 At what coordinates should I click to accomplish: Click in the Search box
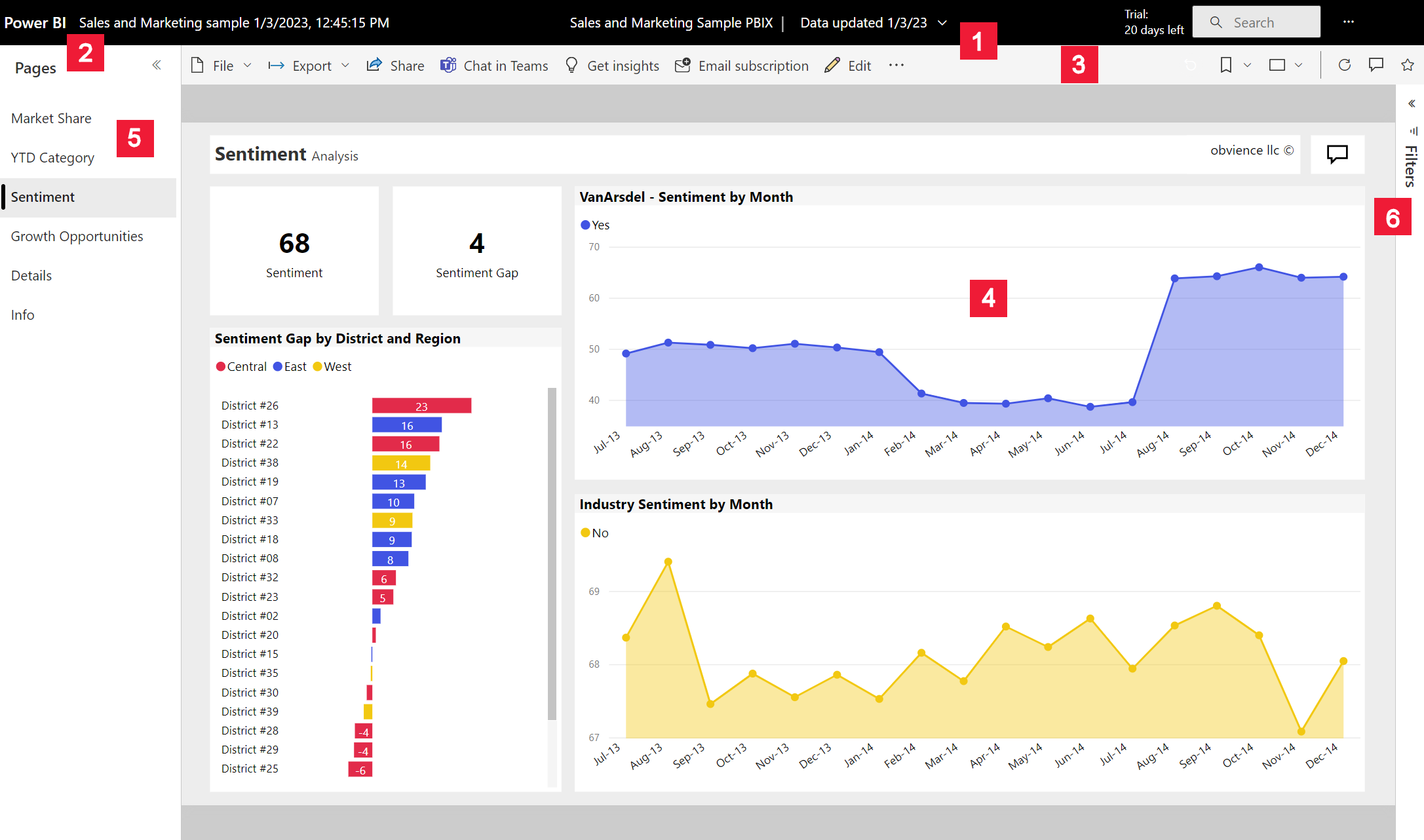(x=1256, y=22)
